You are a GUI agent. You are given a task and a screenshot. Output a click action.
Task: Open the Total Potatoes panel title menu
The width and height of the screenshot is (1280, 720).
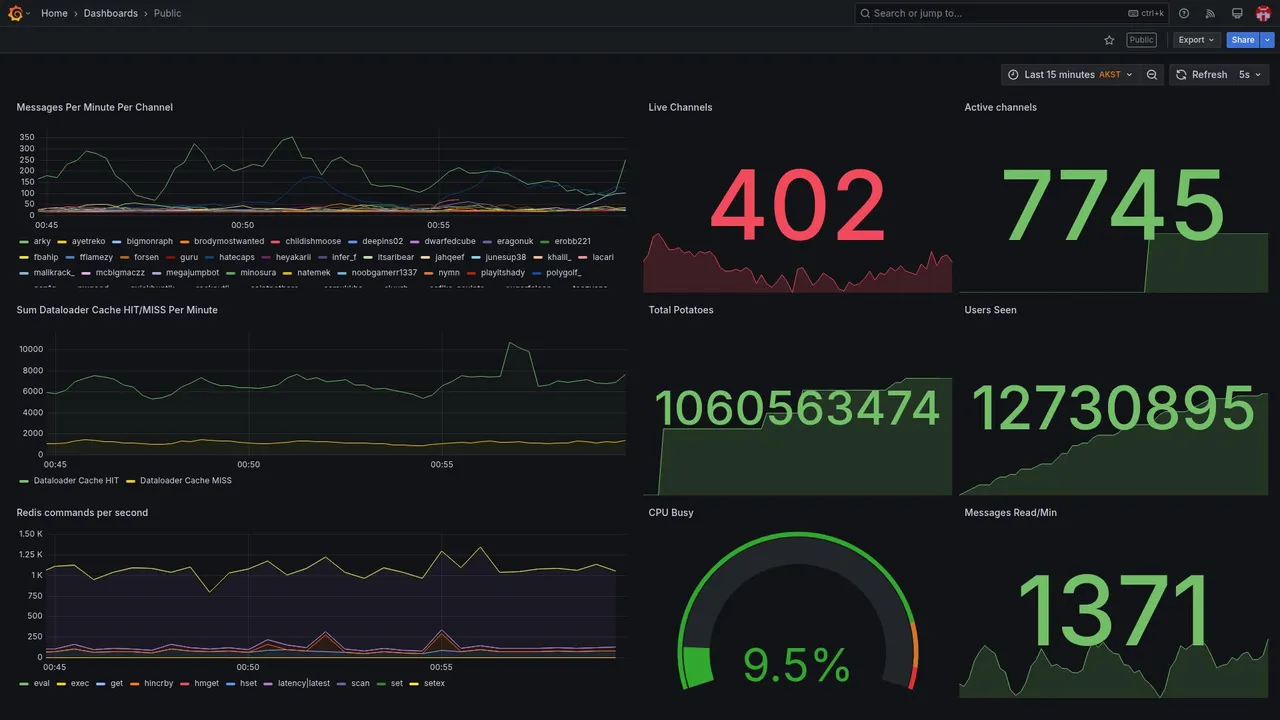(x=681, y=310)
